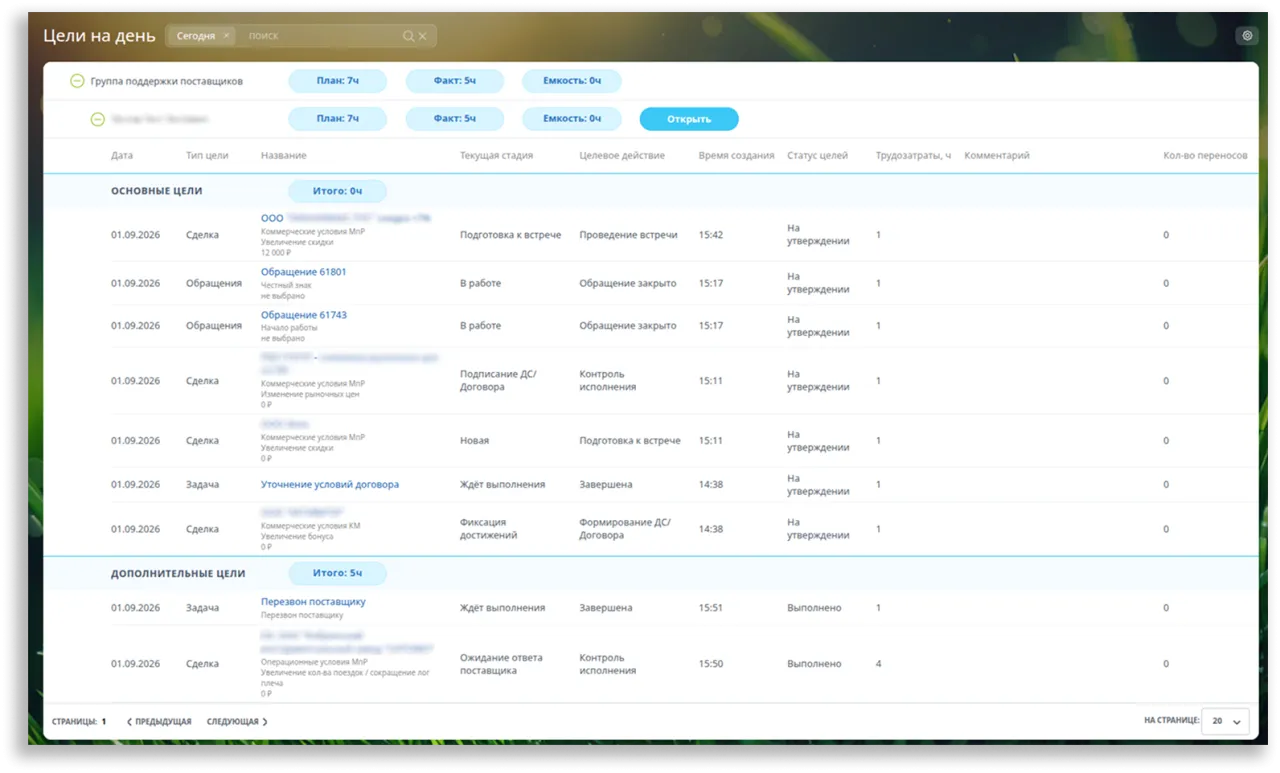Click the Цели на день page title

(99, 36)
